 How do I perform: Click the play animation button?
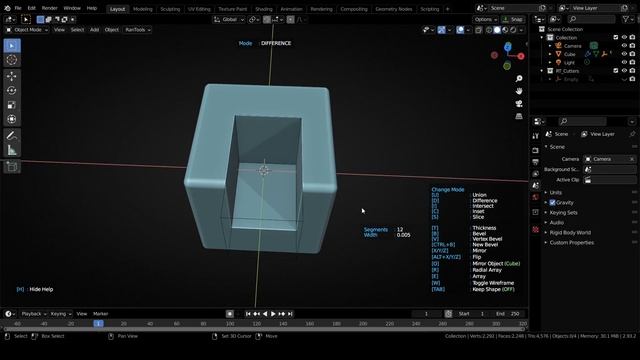pos(273,314)
